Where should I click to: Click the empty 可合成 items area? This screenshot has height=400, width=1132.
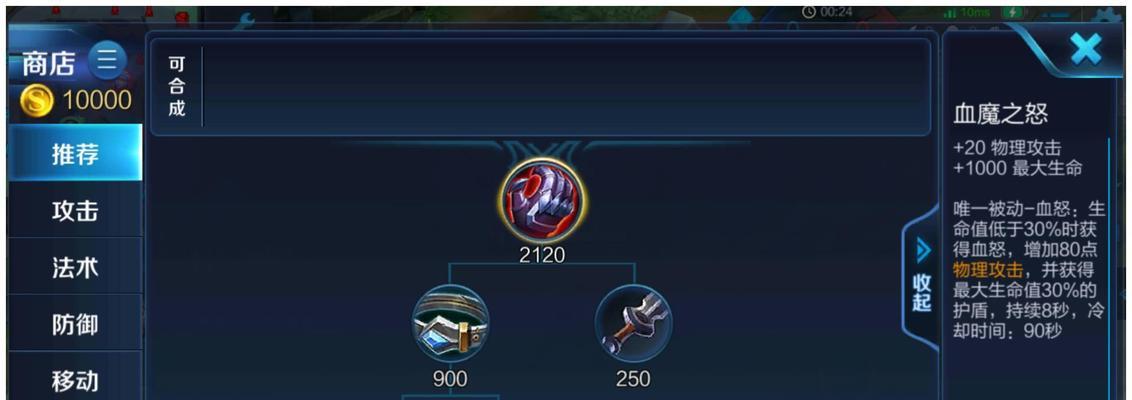coord(565,87)
